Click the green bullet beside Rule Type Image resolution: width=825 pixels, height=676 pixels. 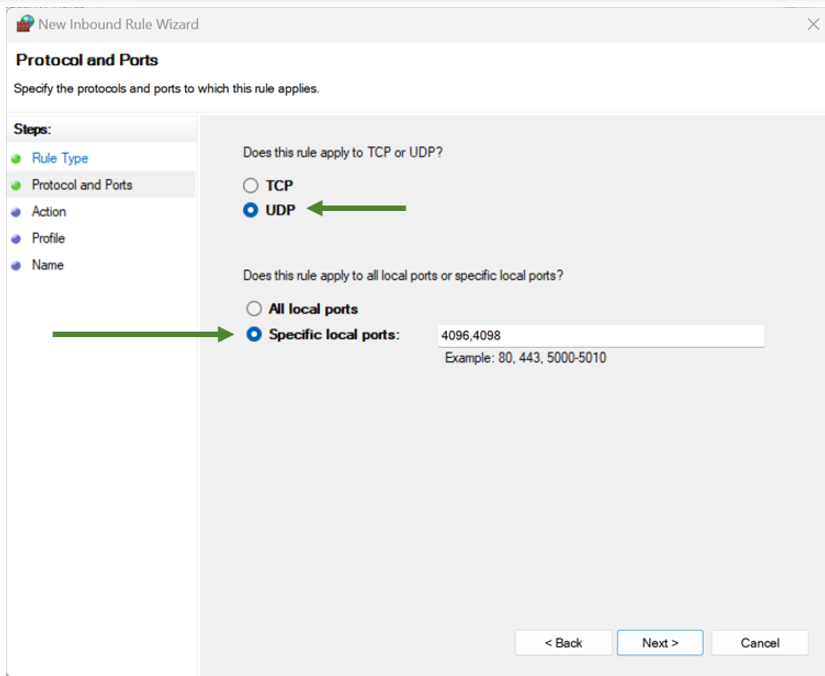point(16,159)
